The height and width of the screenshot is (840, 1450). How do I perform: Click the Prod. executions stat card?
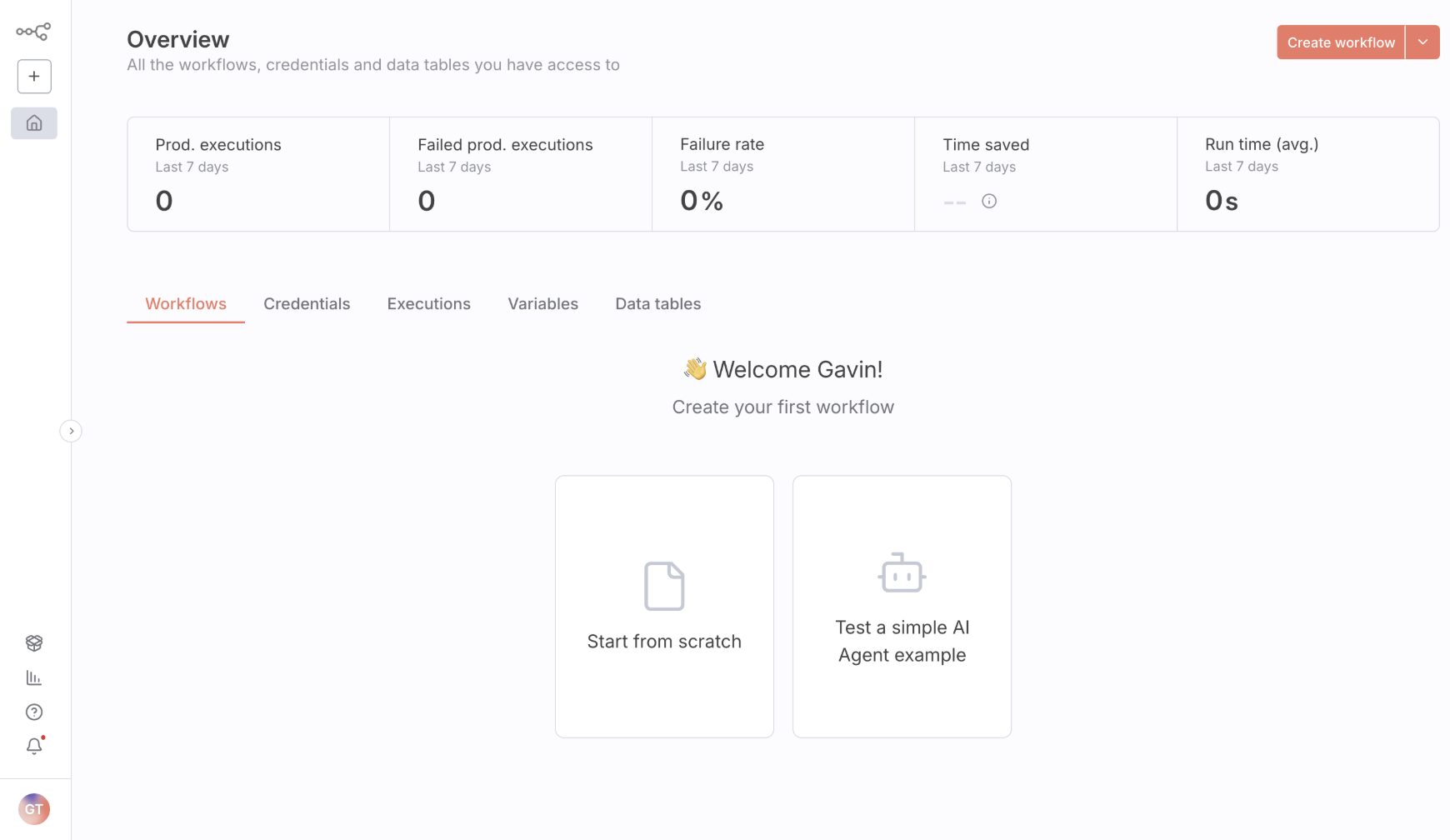258,174
